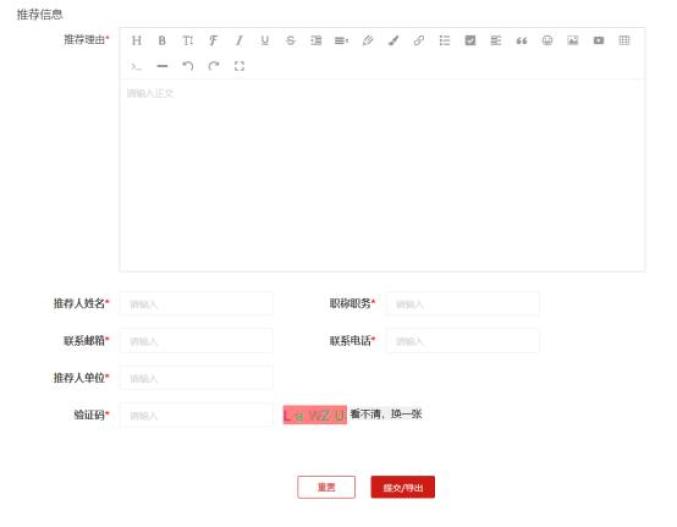The height and width of the screenshot is (527, 677).
Task: Toggle fullscreen editor mode
Action: (239, 66)
